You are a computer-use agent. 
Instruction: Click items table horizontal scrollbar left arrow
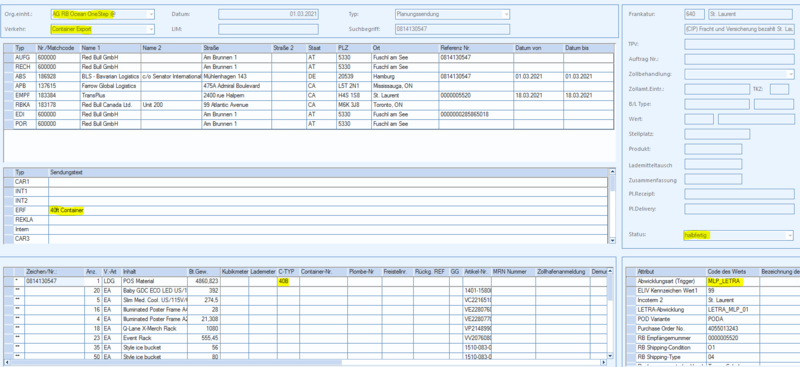(7, 363)
